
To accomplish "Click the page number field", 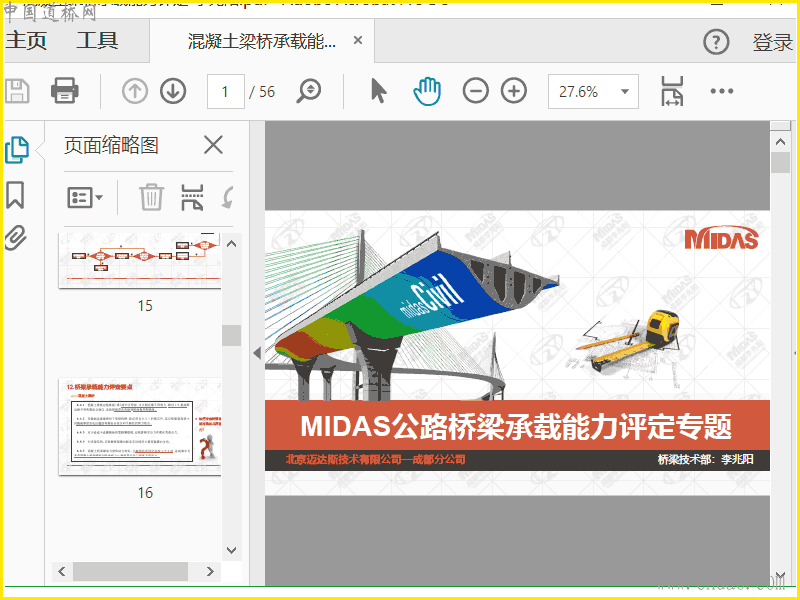I will tap(226, 91).
